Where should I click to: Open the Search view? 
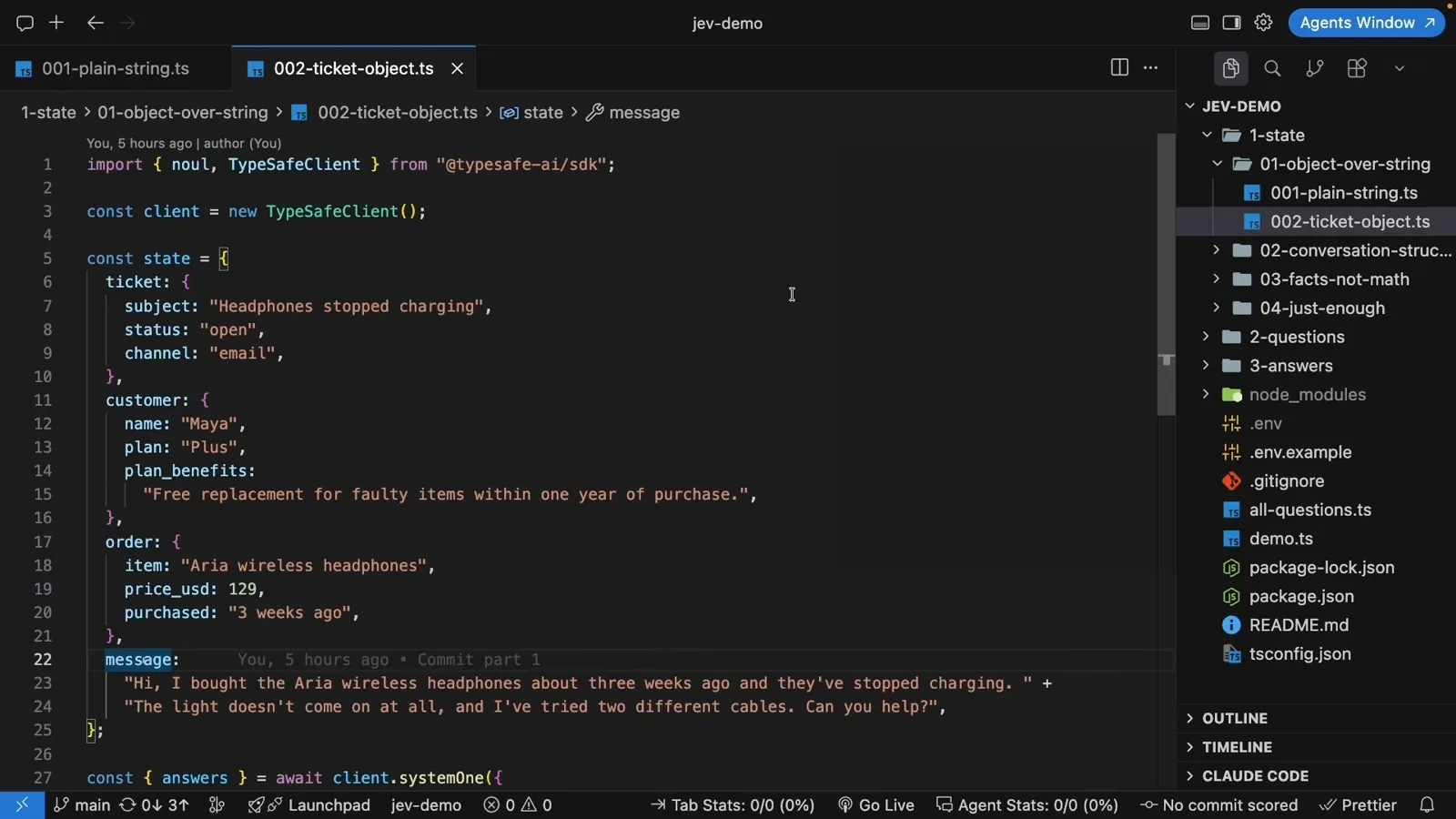pyautogui.click(x=1272, y=68)
